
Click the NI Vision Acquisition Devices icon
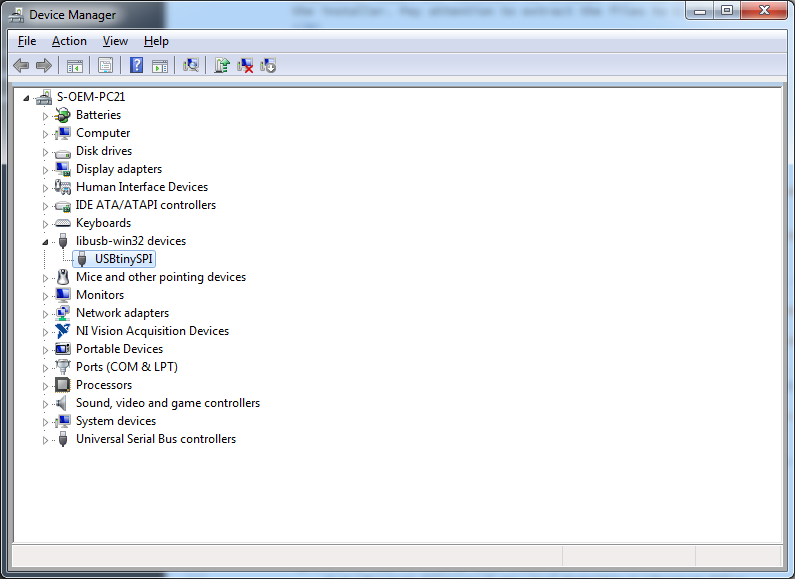(62, 331)
